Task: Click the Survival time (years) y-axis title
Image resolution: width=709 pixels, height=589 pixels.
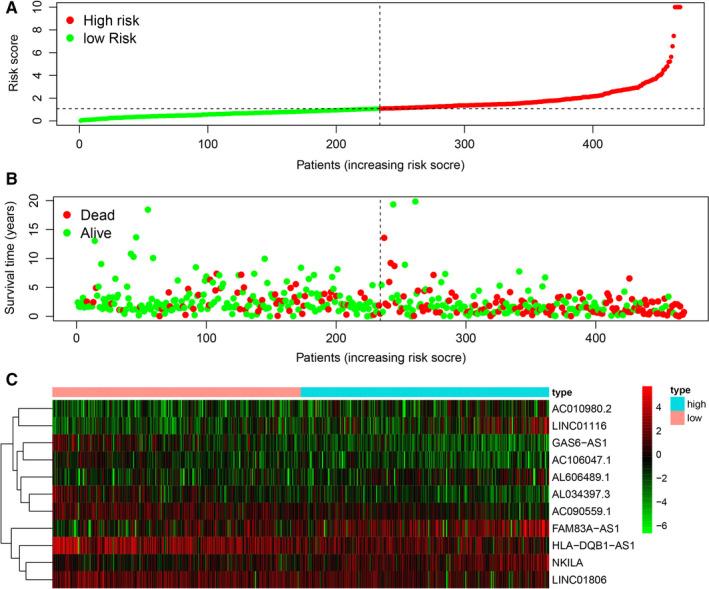Action: click(12, 256)
